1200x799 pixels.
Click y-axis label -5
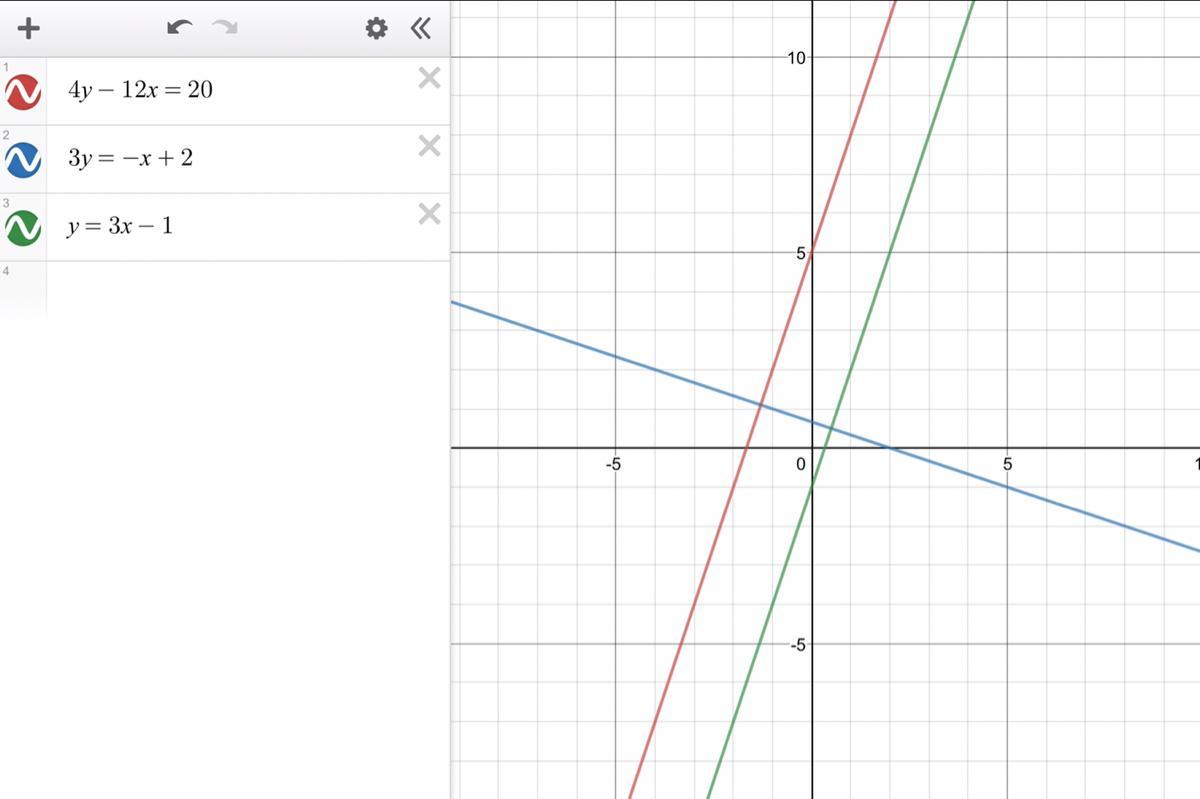click(x=797, y=645)
